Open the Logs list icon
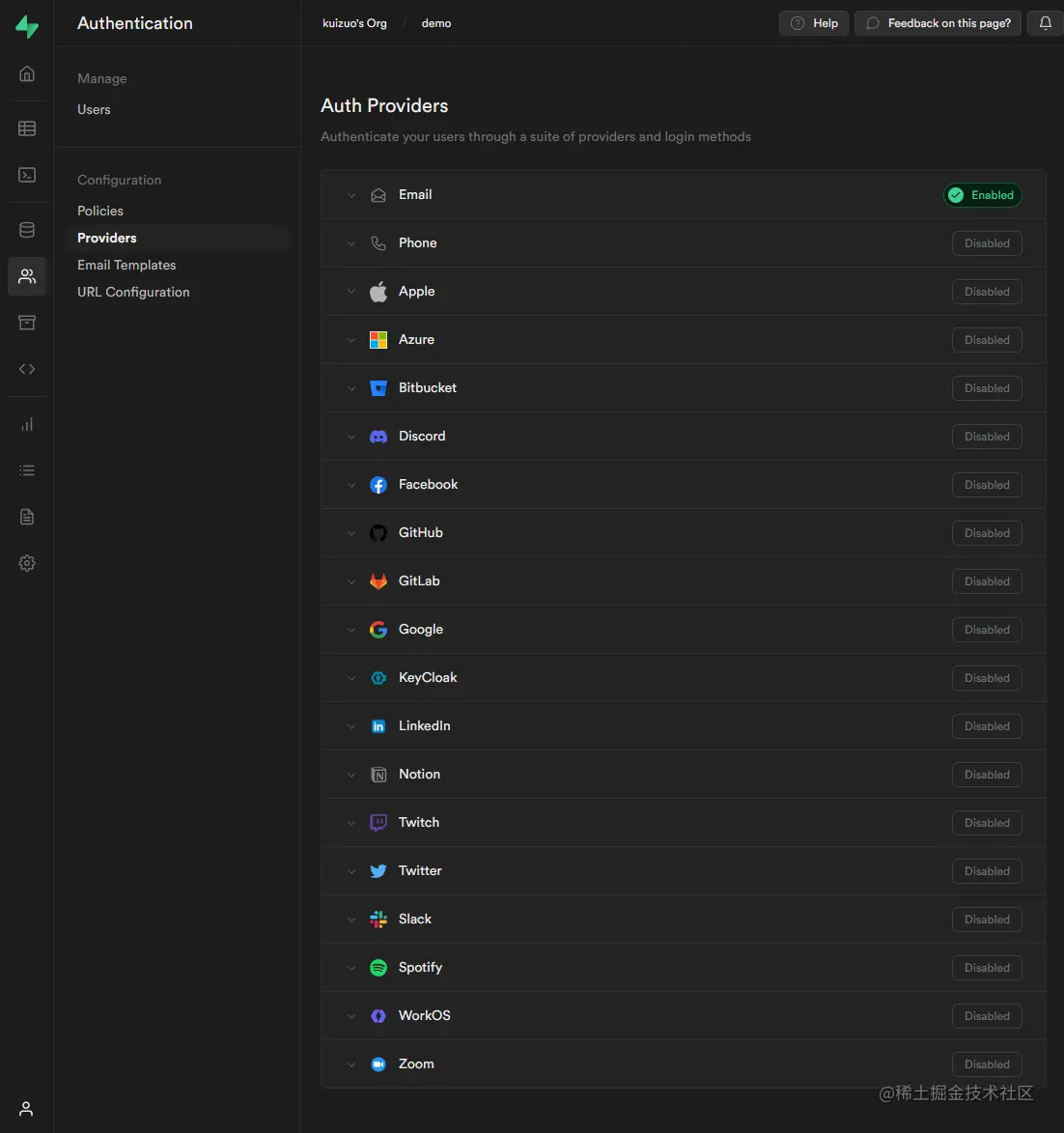This screenshot has width=1064, height=1133. coord(27,470)
